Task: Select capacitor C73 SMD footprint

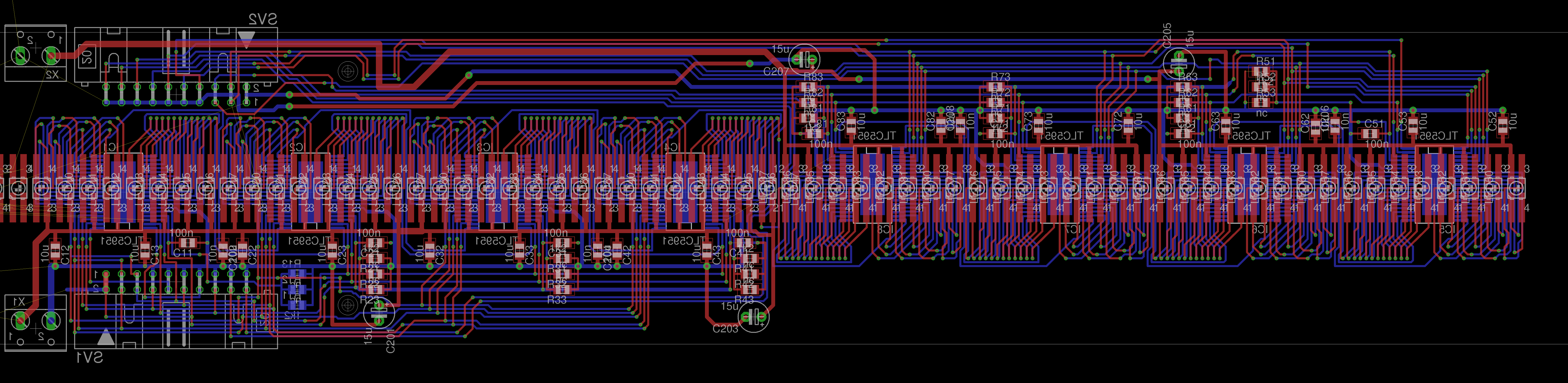Action: point(1039,125)
